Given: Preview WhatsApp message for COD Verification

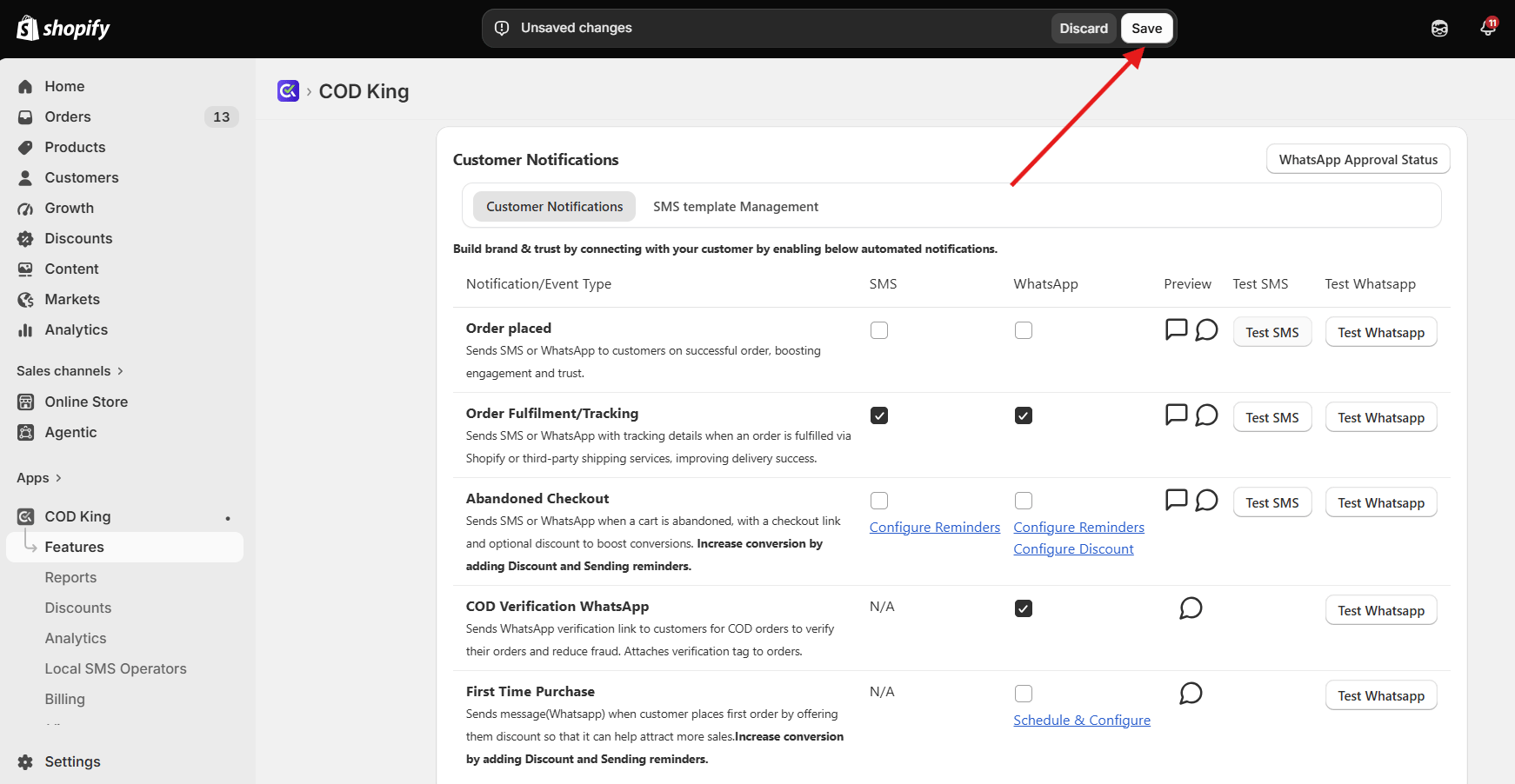Looking at the screenshot, I should 1191,608.
